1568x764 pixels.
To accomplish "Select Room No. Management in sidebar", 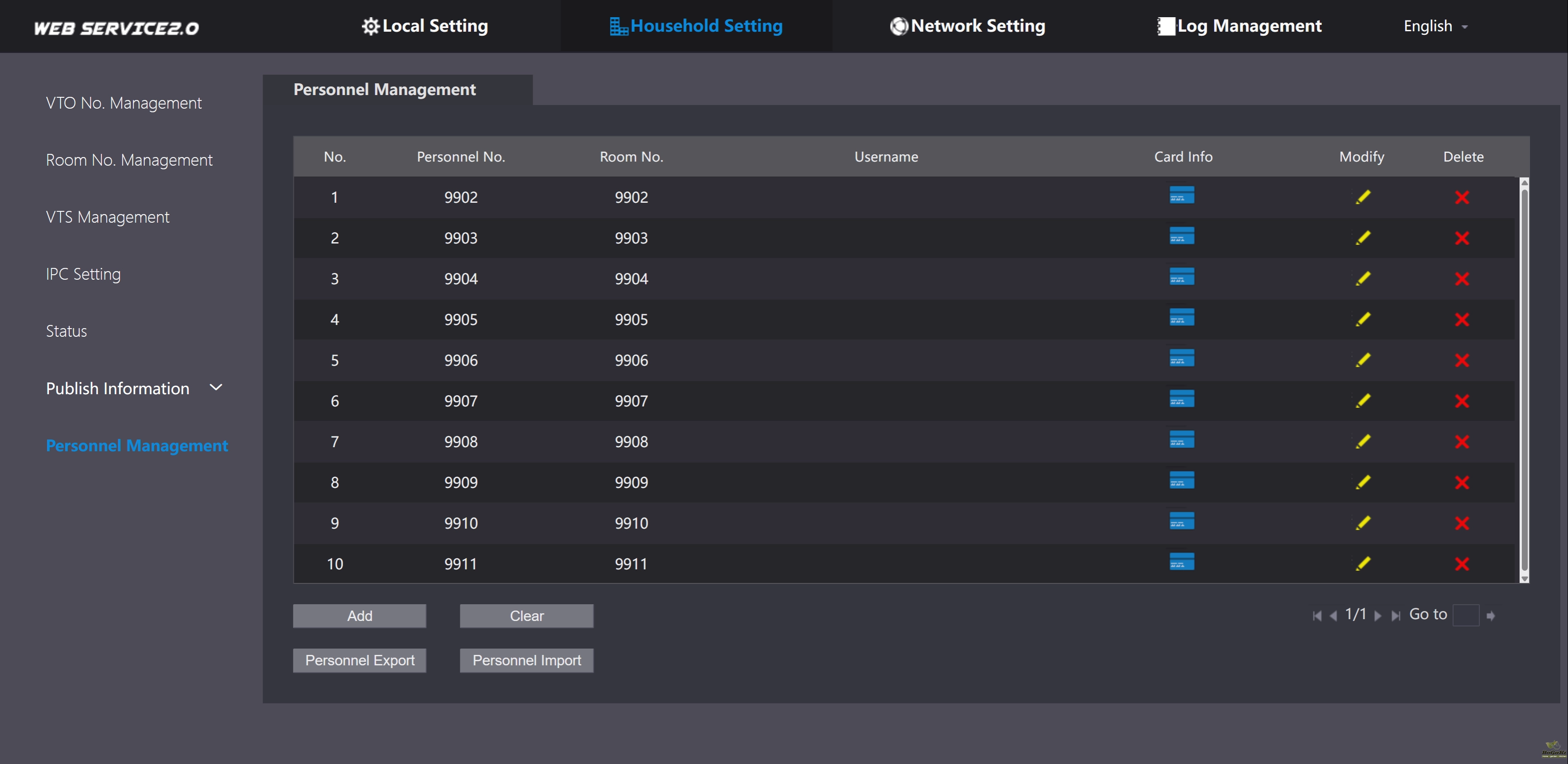I will pos(129,160).
